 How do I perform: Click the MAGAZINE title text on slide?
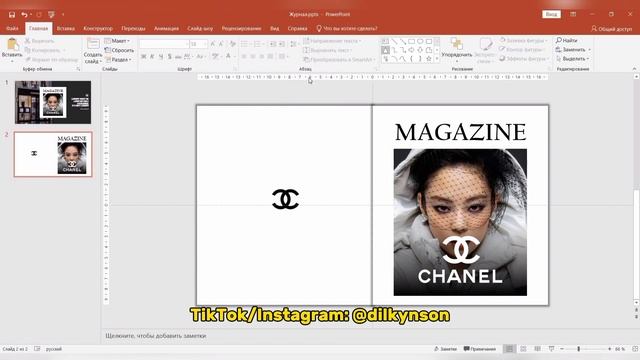460,132
